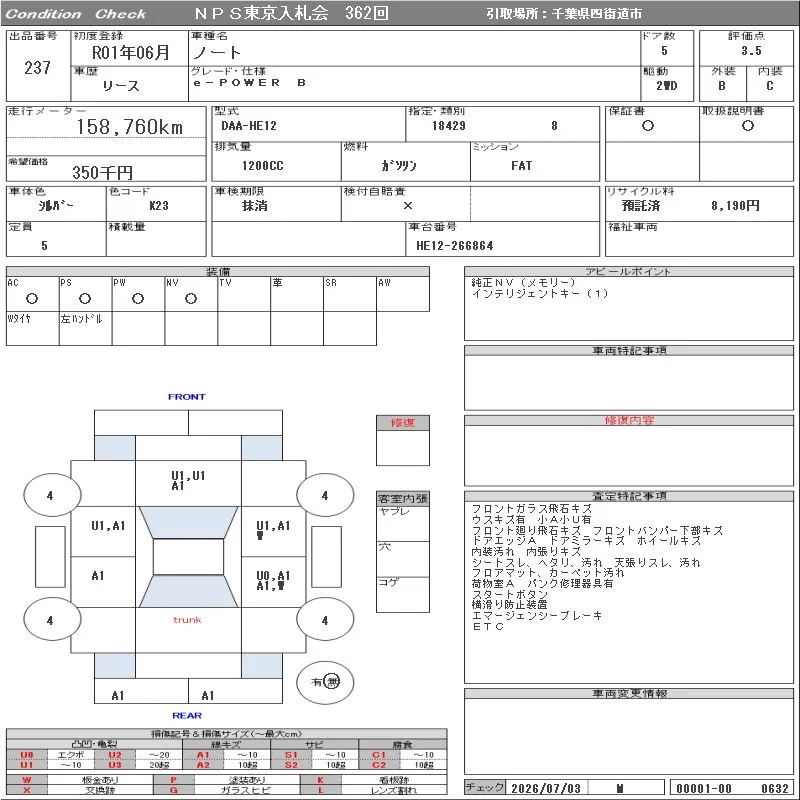Select the red '修復内容' header

click(x=629, y=420)
